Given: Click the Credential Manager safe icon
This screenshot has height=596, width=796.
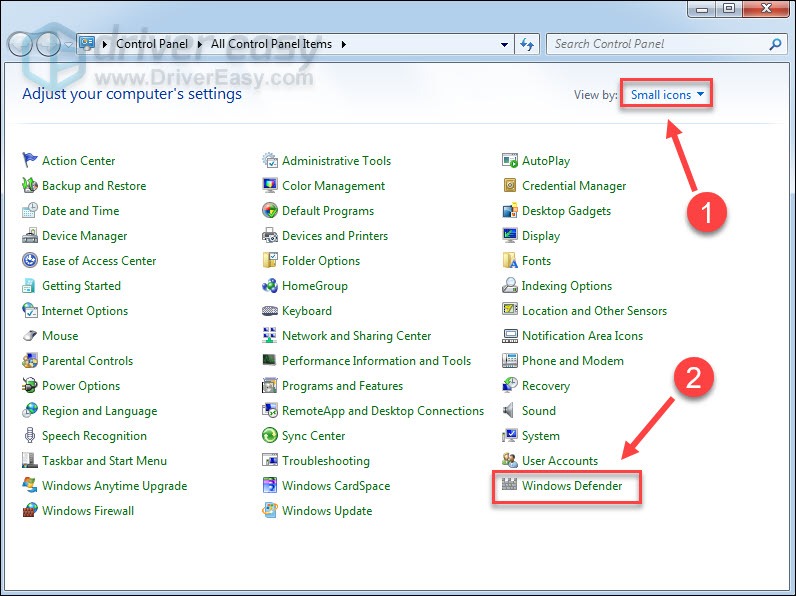Looking at the screenshot, I should [x=510, y=185].
